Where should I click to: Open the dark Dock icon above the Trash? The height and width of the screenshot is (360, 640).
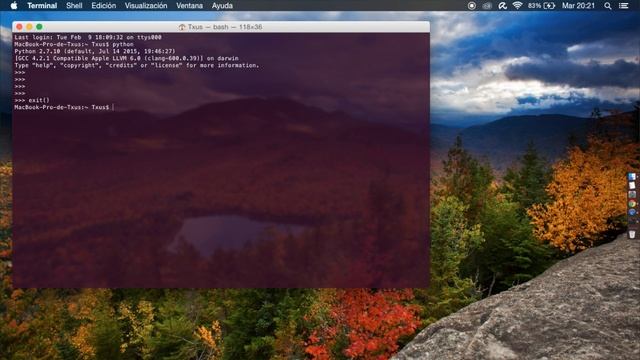point(632,221)
